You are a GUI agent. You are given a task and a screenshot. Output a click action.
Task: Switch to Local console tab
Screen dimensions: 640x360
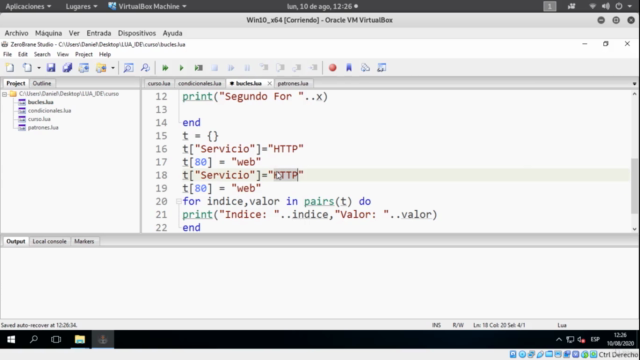click(49, 241)
